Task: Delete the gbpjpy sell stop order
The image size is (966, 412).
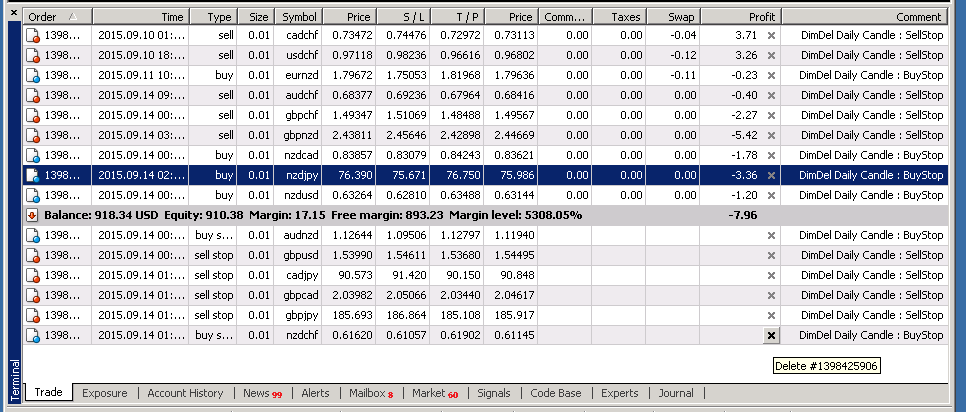Action: coord(771,315)
